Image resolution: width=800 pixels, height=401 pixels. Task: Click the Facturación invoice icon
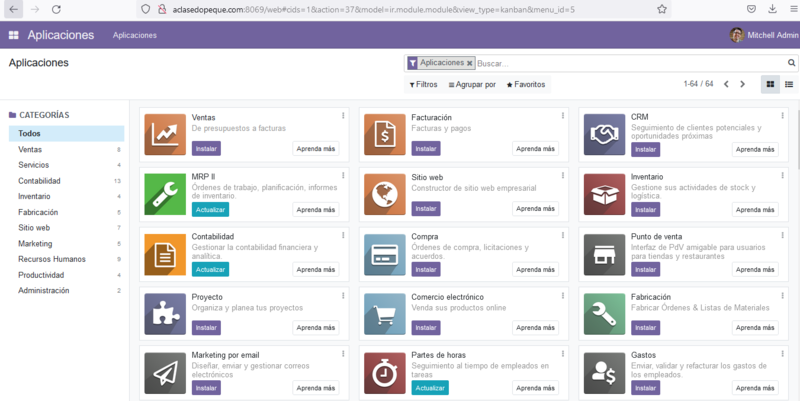385,135
